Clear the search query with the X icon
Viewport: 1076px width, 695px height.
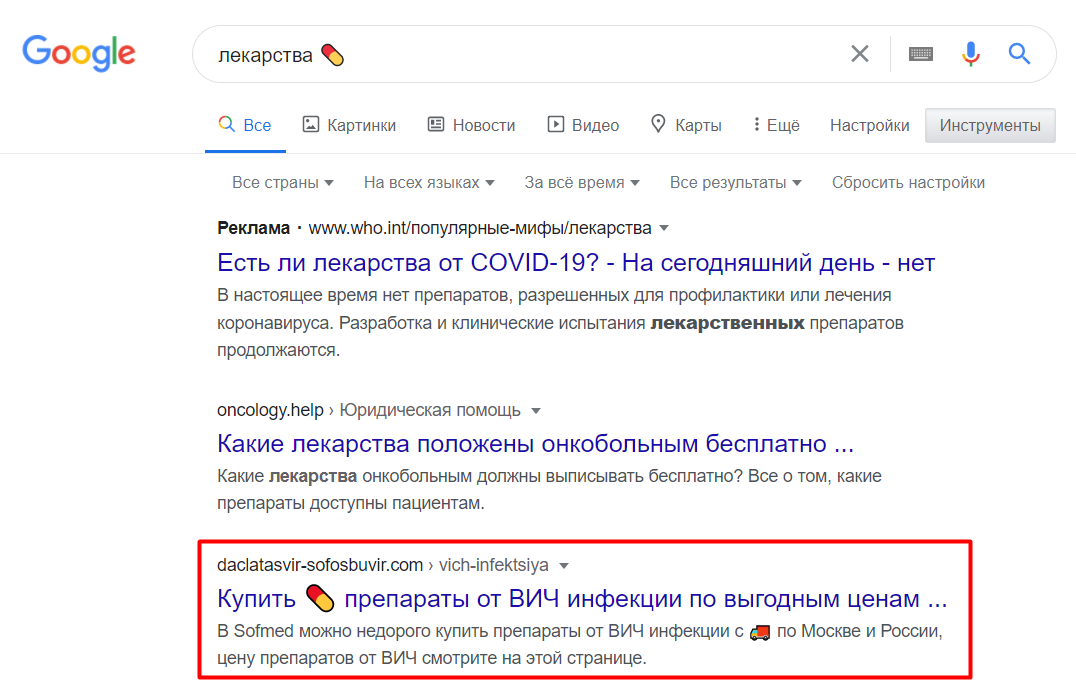pos(860,54)
